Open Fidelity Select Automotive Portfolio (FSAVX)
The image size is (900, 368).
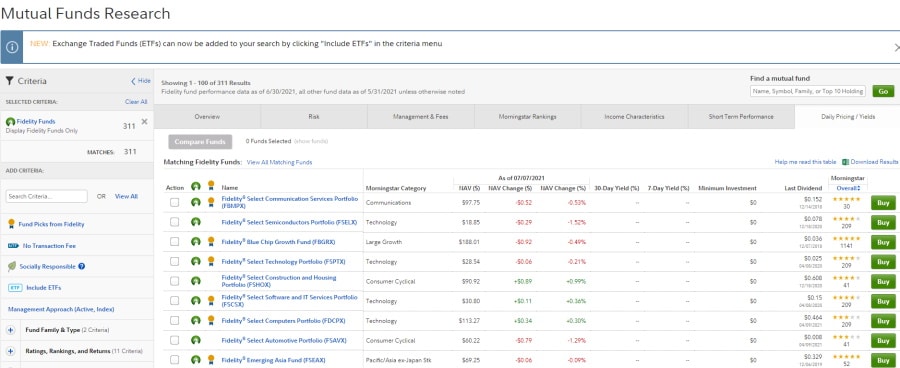click(284, 340)
